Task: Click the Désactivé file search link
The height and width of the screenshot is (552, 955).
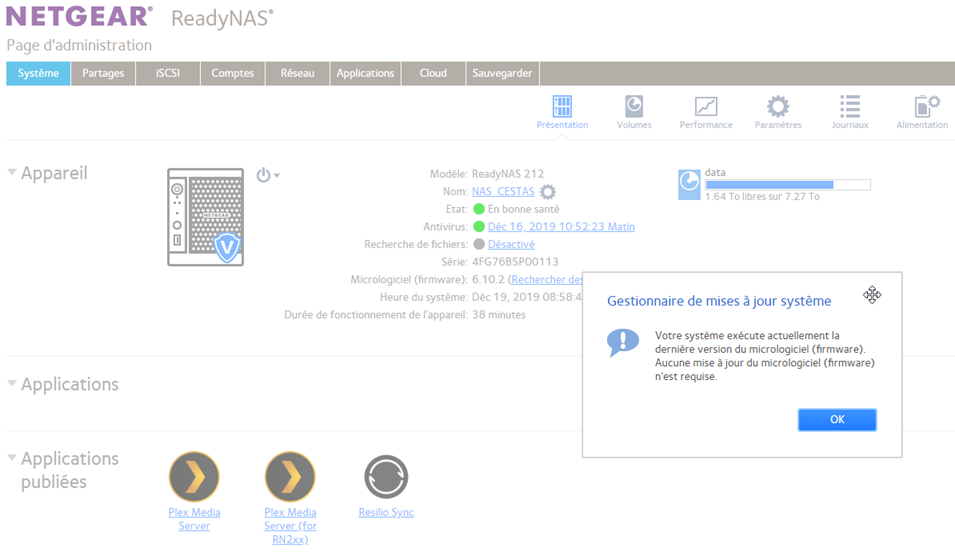Action: (511, 245)
